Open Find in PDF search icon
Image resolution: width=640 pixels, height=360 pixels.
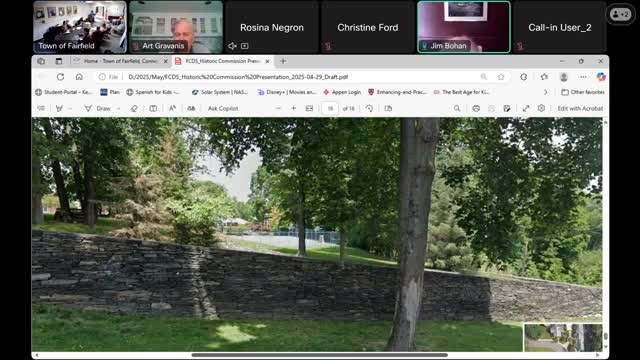click(x=457, y=108)
